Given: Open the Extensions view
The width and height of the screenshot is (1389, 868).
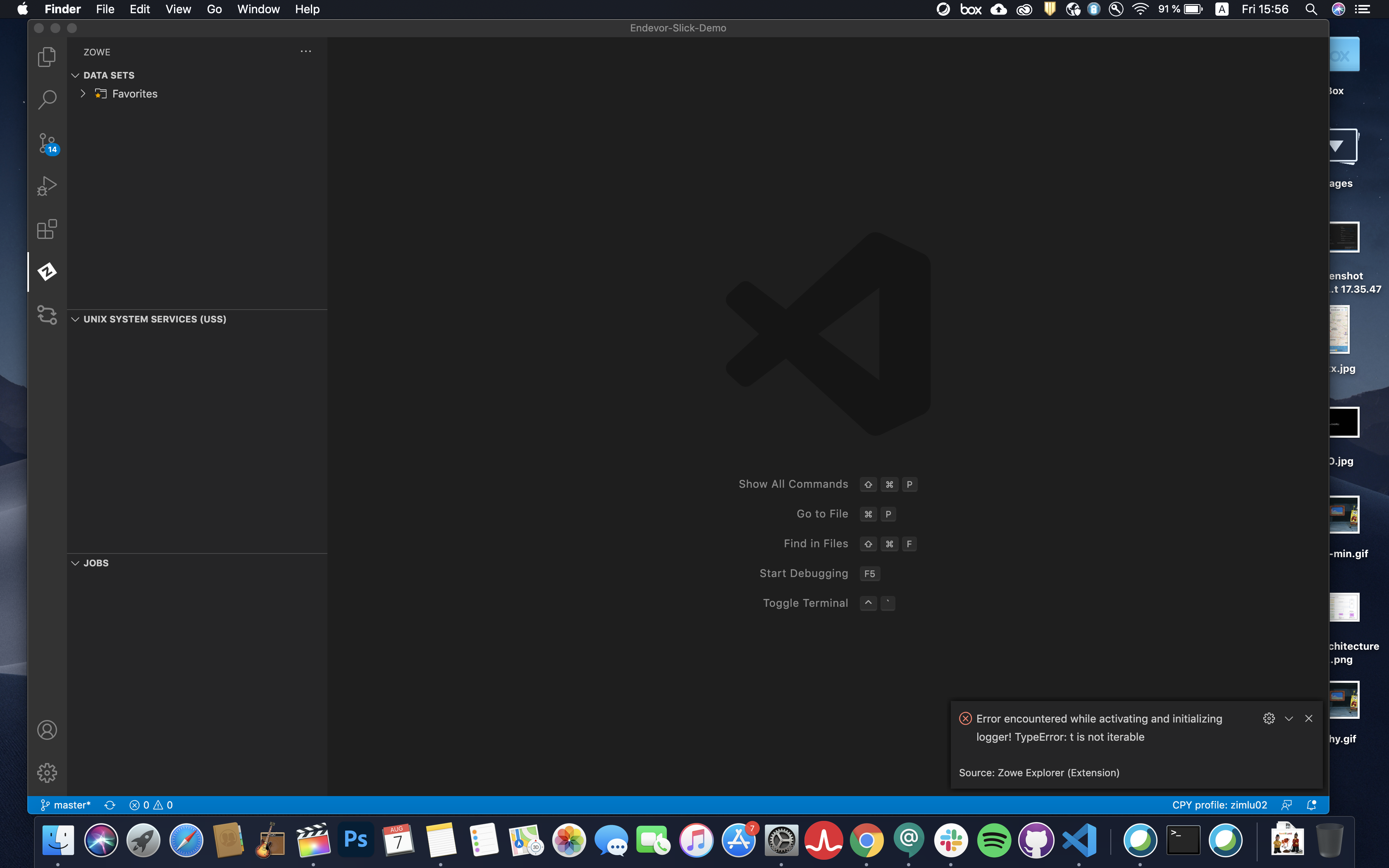Looking at the screenshot, I should pos(46,229).
